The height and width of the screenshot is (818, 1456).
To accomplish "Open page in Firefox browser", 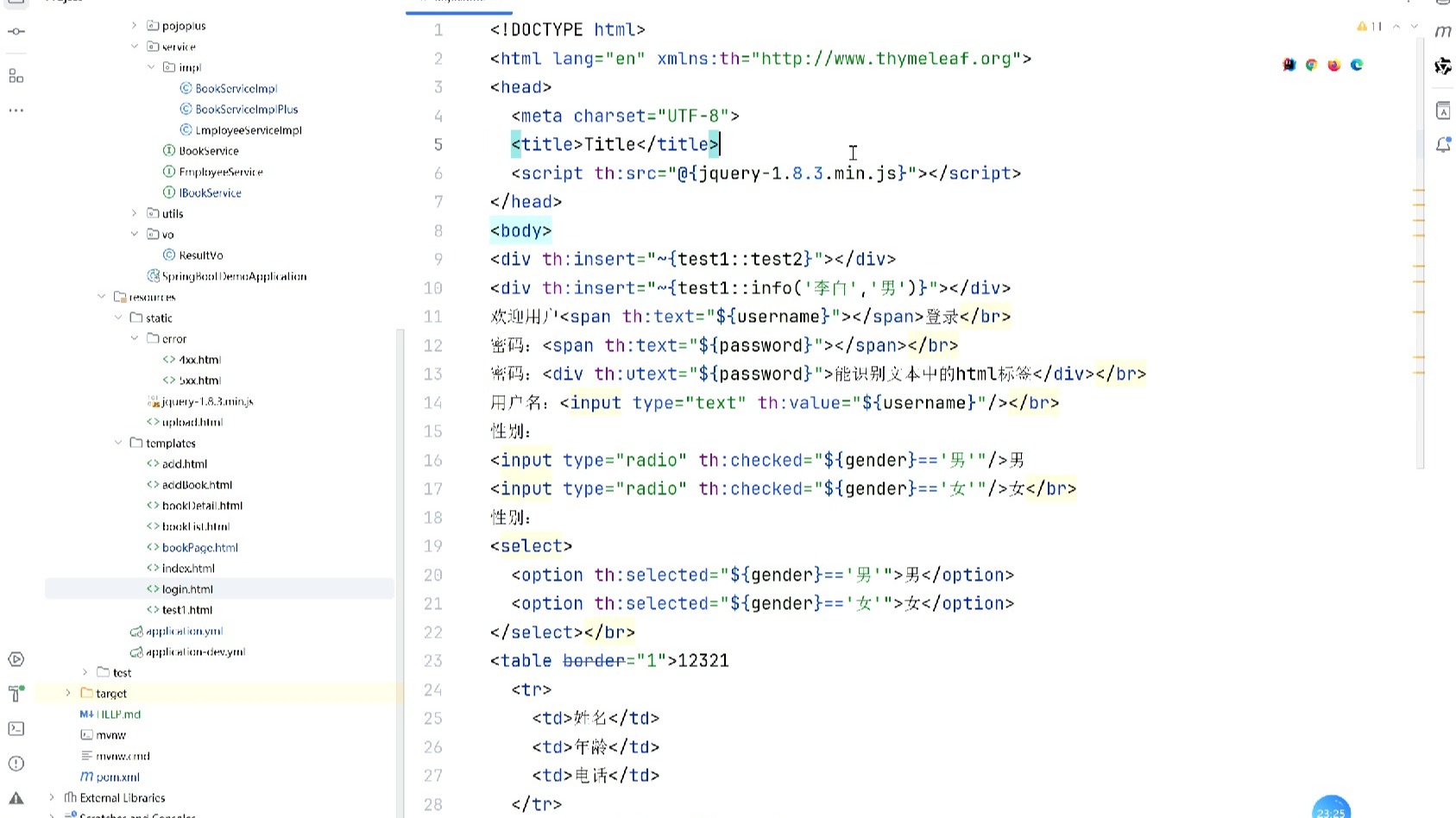I will 1334,65.
